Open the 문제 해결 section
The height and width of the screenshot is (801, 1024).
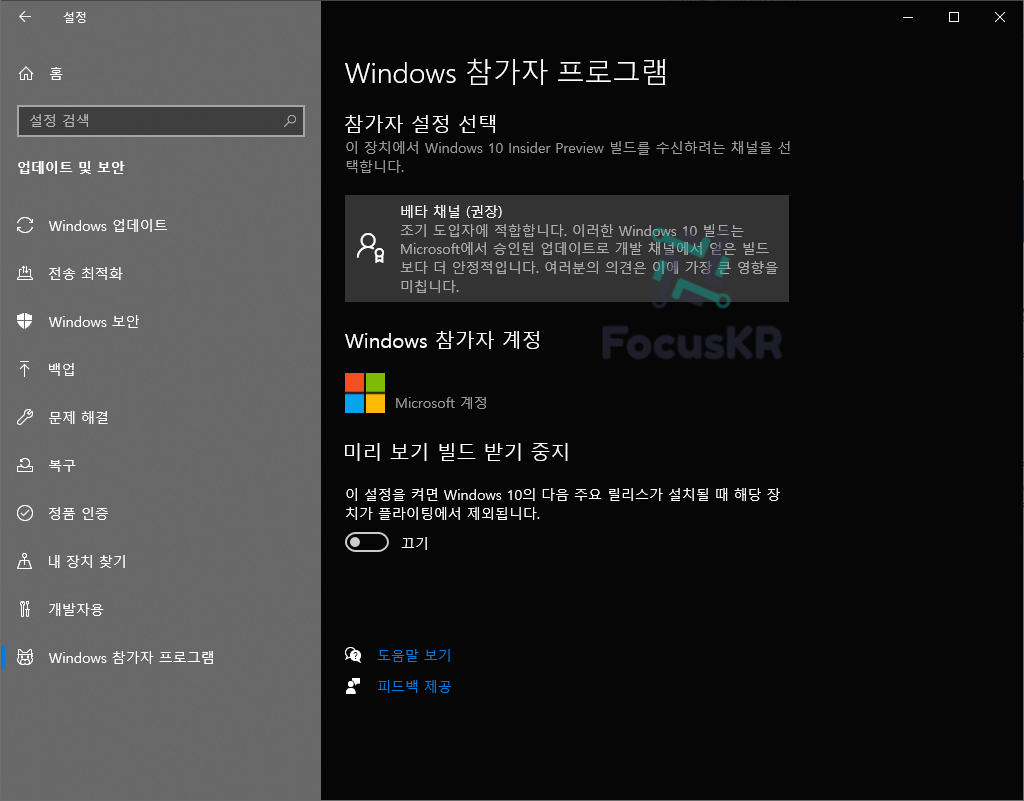tap(160, 417)
